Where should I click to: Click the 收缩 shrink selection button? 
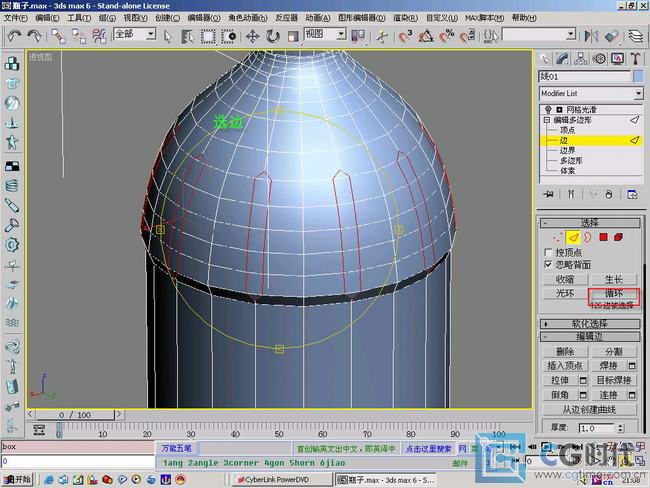click(x=565, y=279)
